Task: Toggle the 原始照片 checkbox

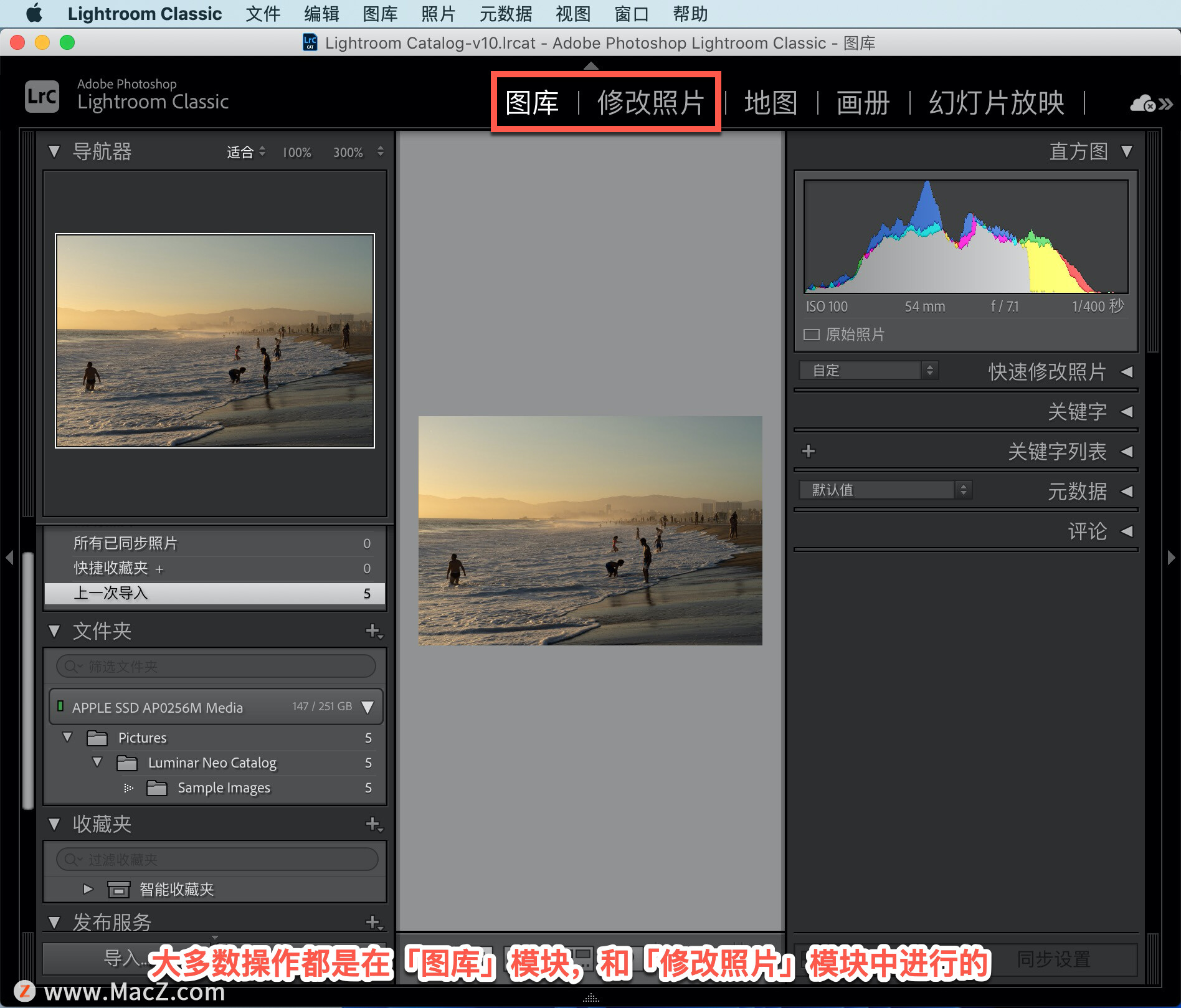Action: coord(812,335)
